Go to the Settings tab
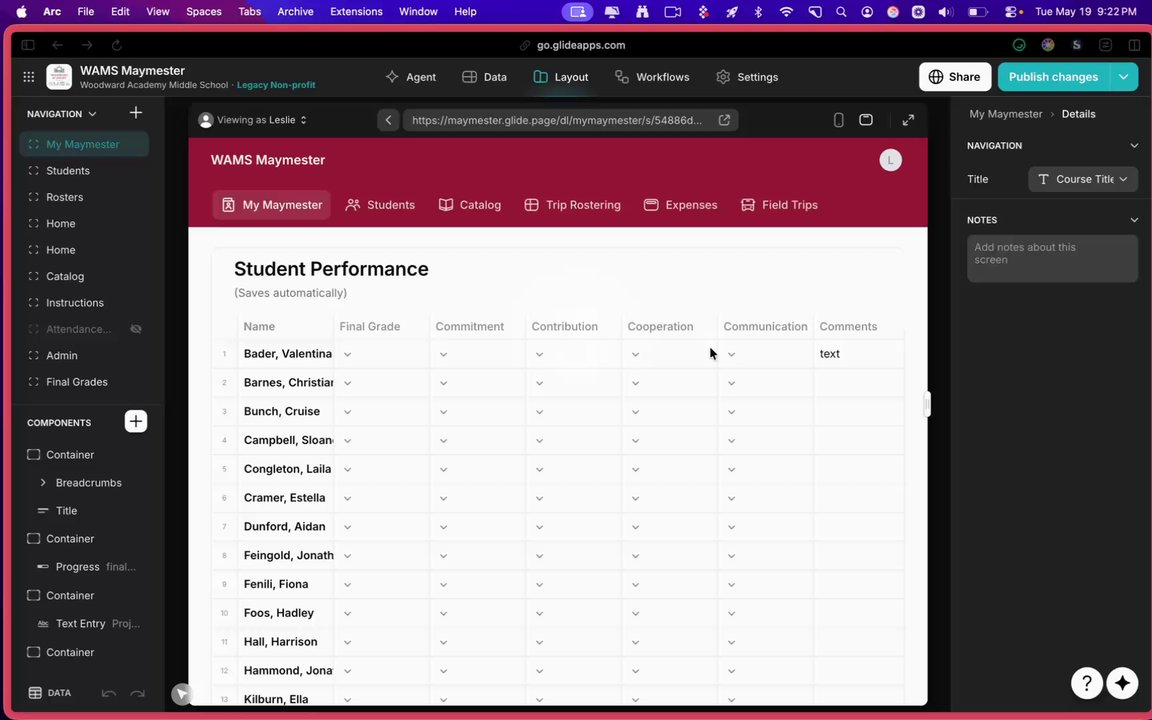 coord(747,77)
